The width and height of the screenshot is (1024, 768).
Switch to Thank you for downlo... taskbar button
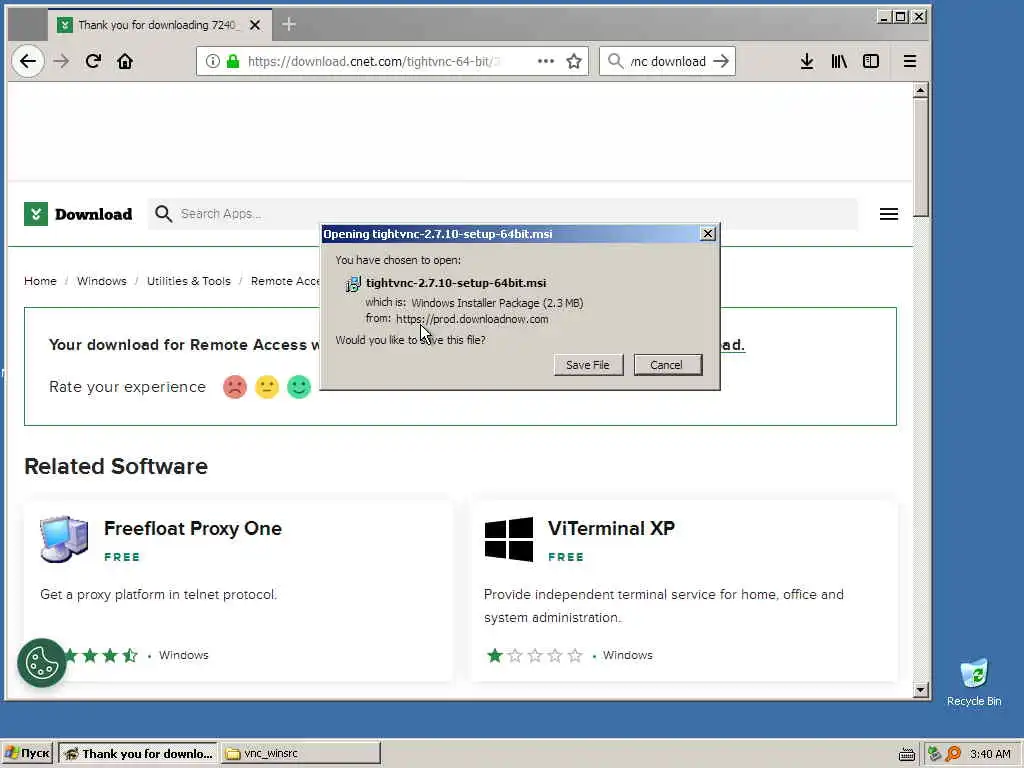click(138, 753)
